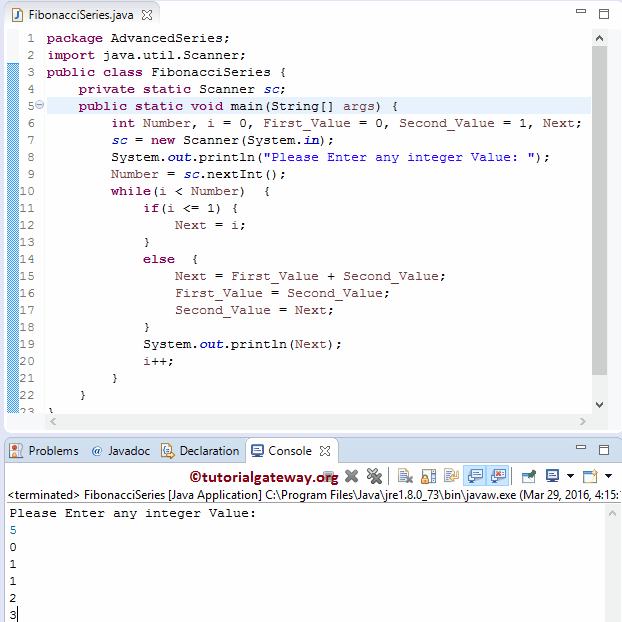Click the 'else' keyword on line 14

click(x=159, y=259)
